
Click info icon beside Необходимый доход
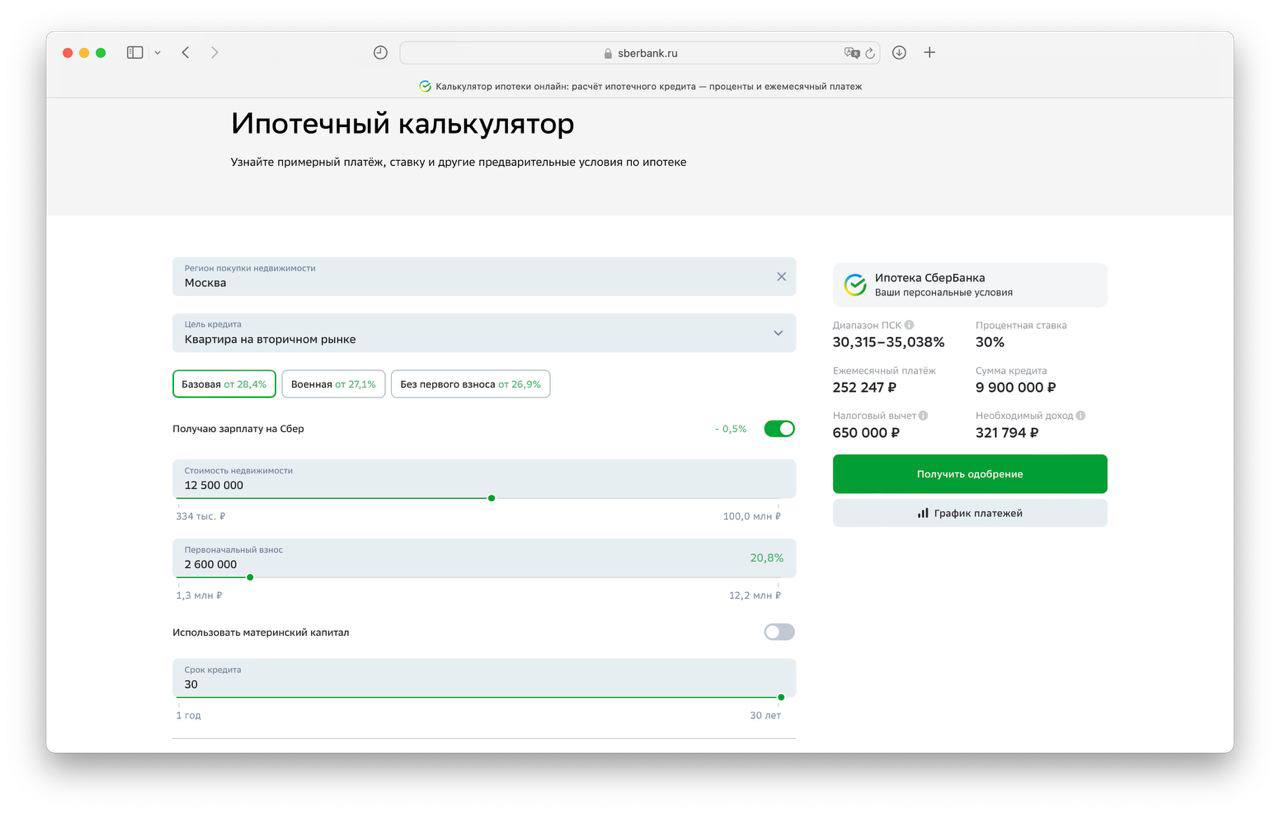click(x=1081, y=416)
